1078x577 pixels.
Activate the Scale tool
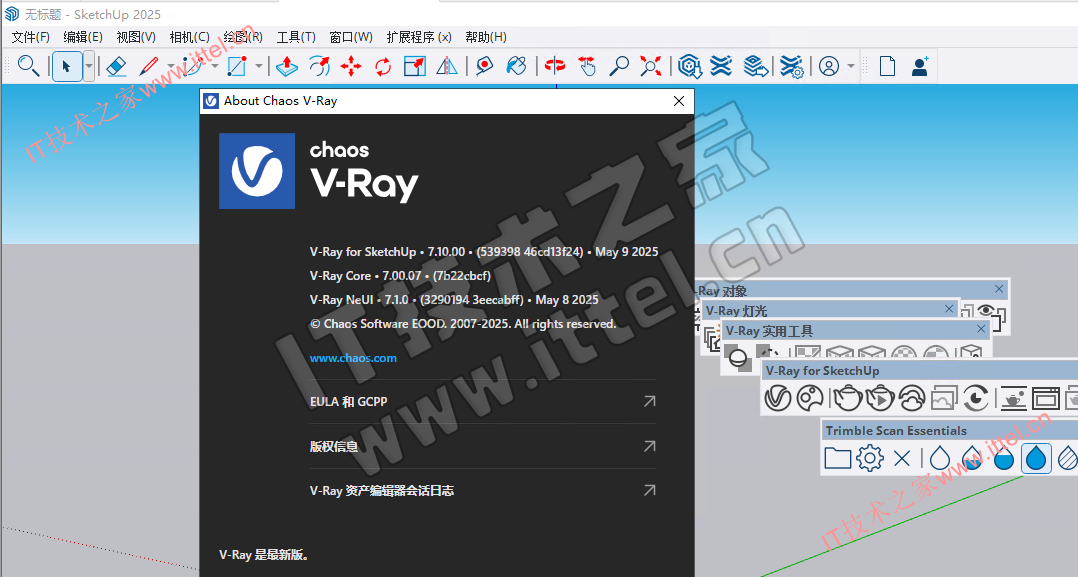[415, 66]
